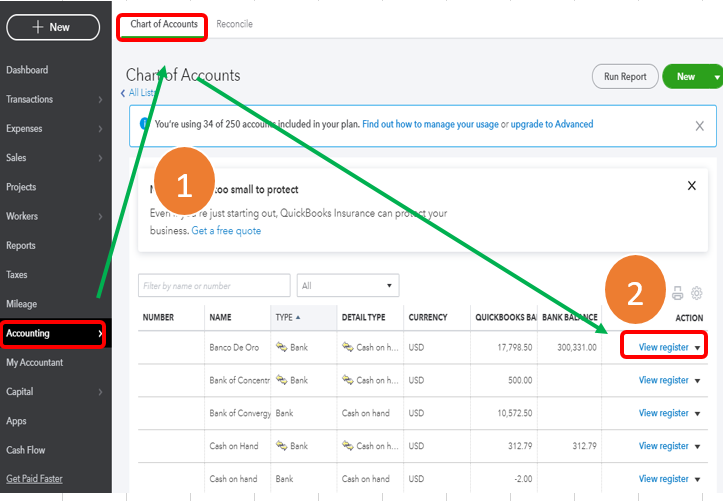Open the All type filter dropdown
This screenshot has width=723, height=501.
[348, 286]
